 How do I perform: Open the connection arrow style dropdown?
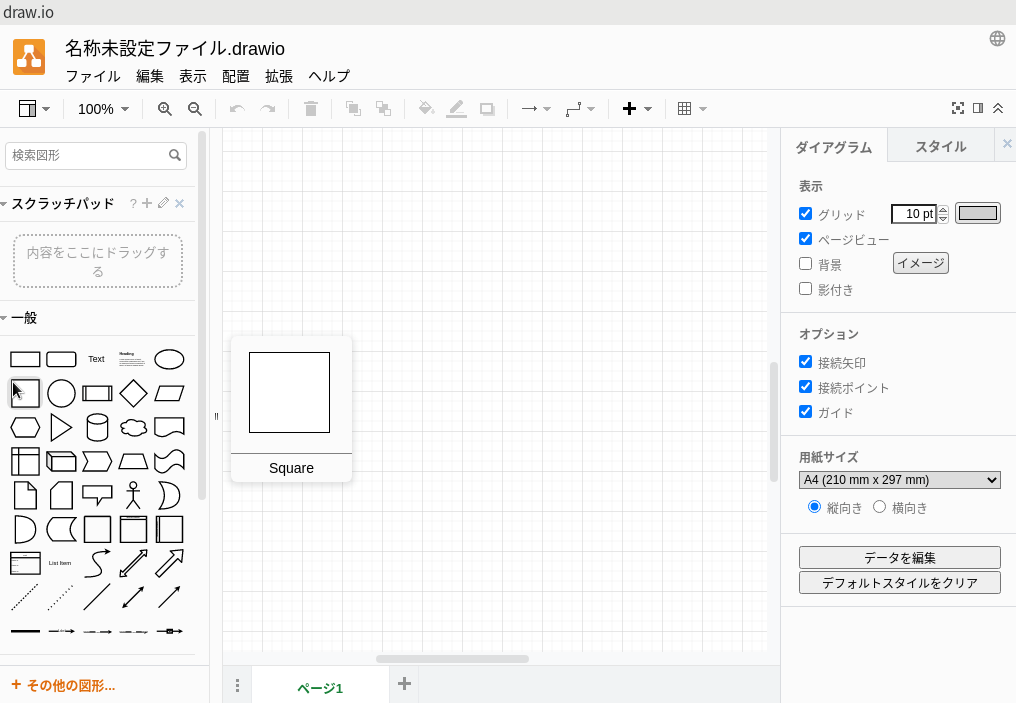point(537,109)
